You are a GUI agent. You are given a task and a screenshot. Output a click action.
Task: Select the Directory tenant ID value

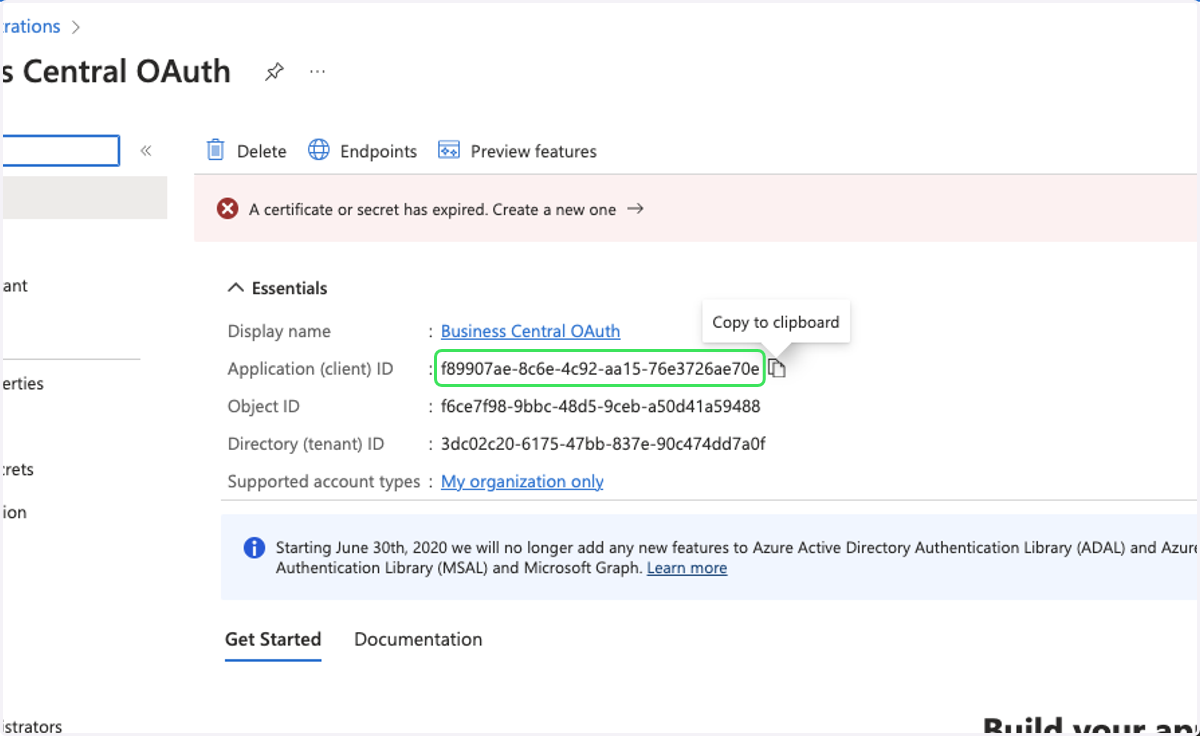603,444
